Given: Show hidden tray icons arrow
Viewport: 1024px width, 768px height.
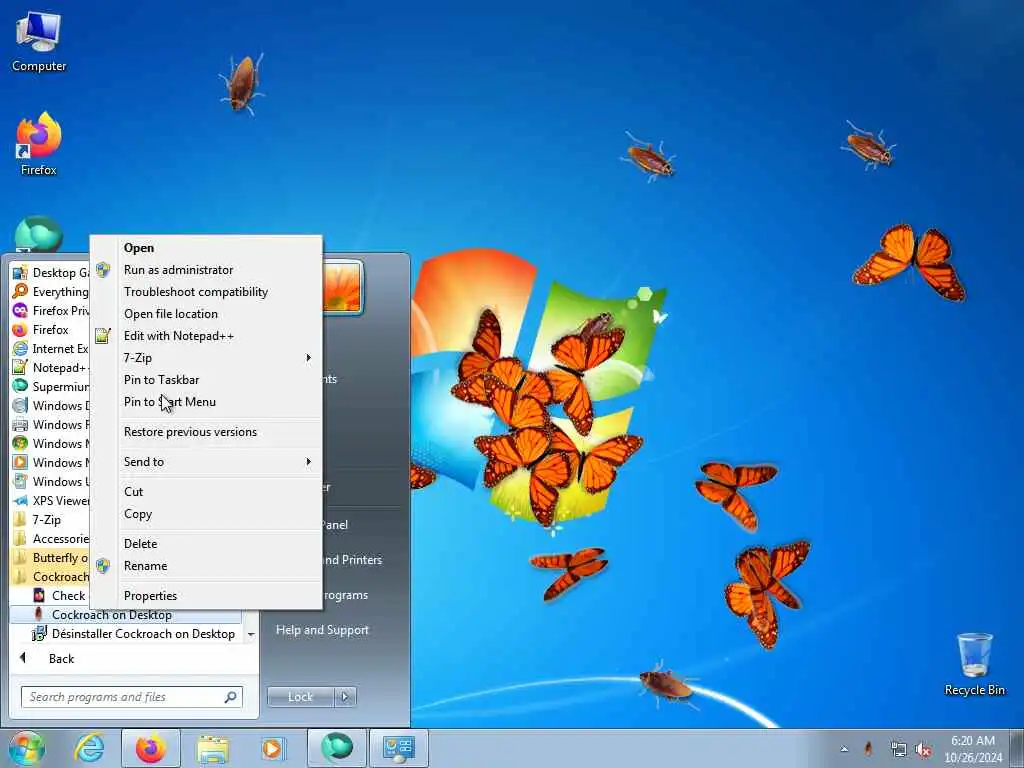Looking at the screenshot, I should click(844, 749).
